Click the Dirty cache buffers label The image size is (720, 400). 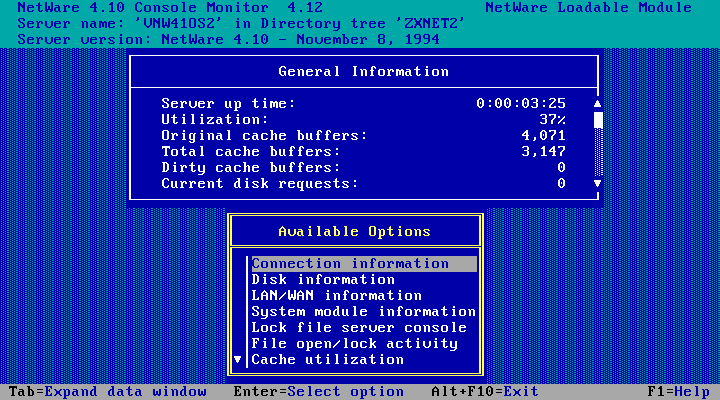pyautogui.click(x=251, y=168)
